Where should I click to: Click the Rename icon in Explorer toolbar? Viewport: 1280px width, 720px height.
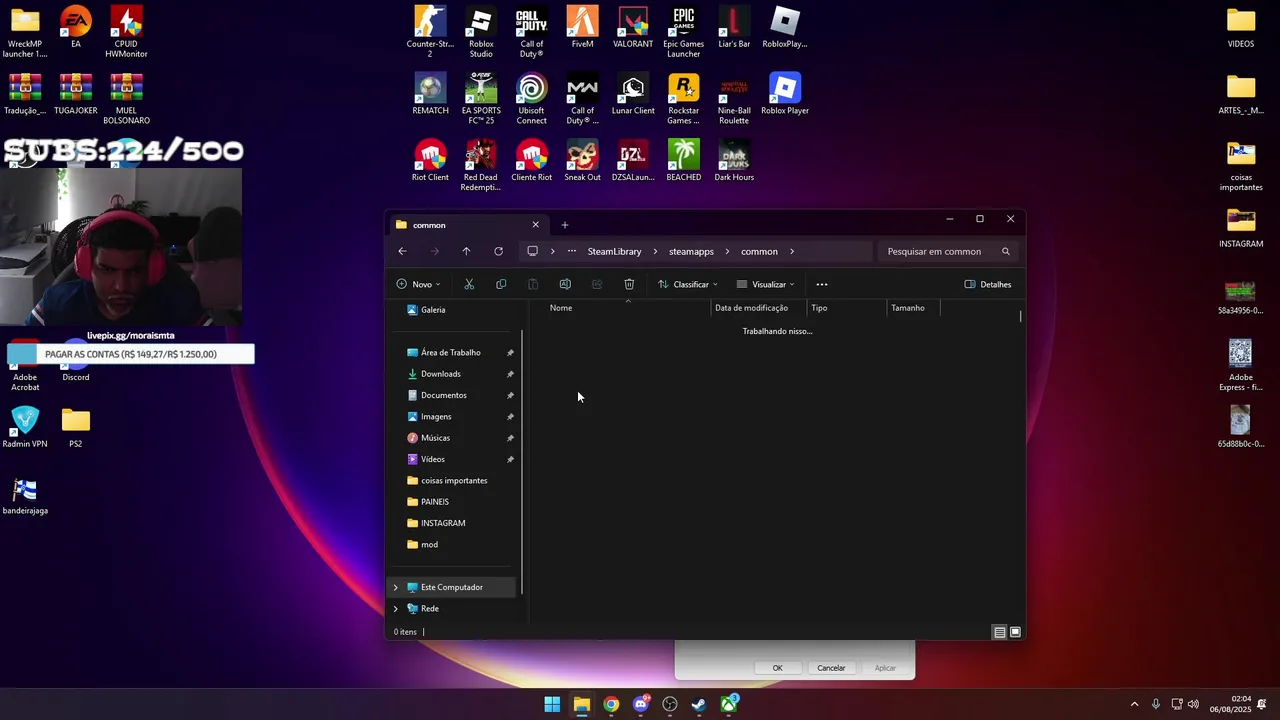(x=565, y=284)
